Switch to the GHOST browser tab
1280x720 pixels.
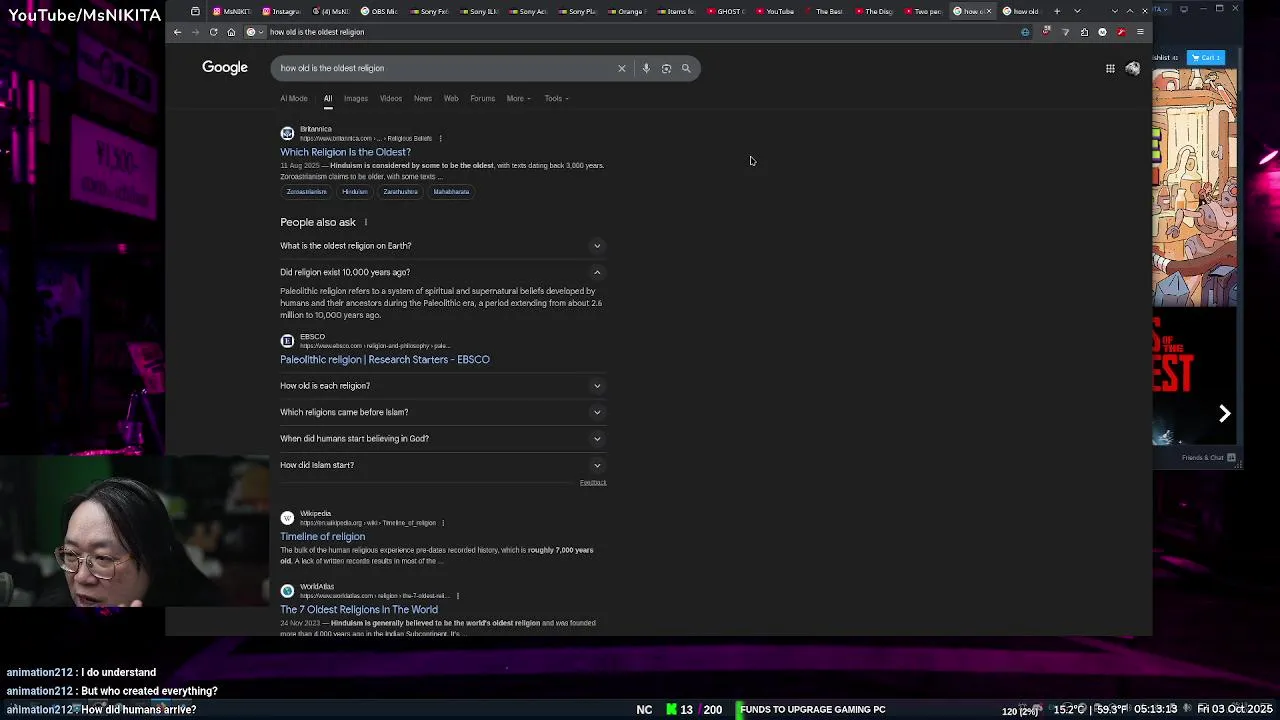tap(726, 11)
